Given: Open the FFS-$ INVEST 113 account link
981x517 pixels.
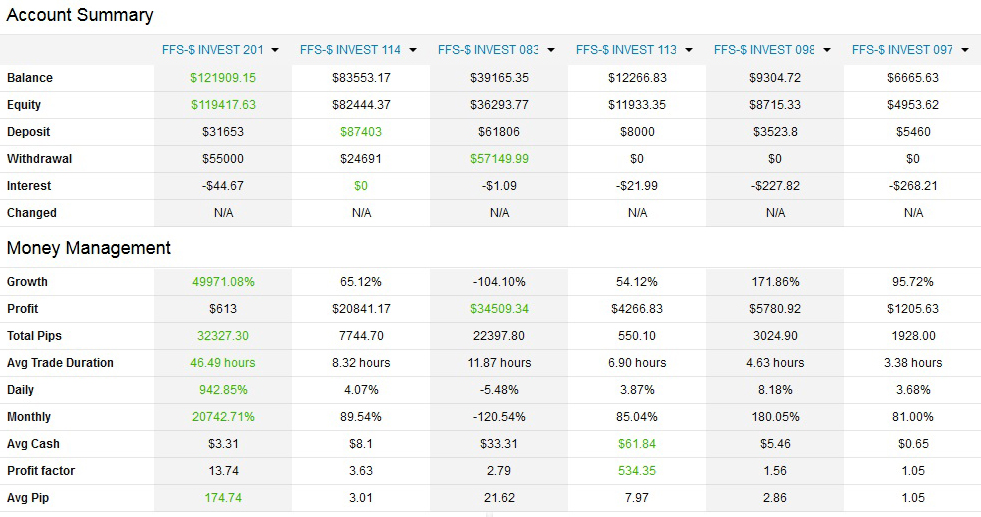Looking at the screenshot, I should click(x=626, y=50).
